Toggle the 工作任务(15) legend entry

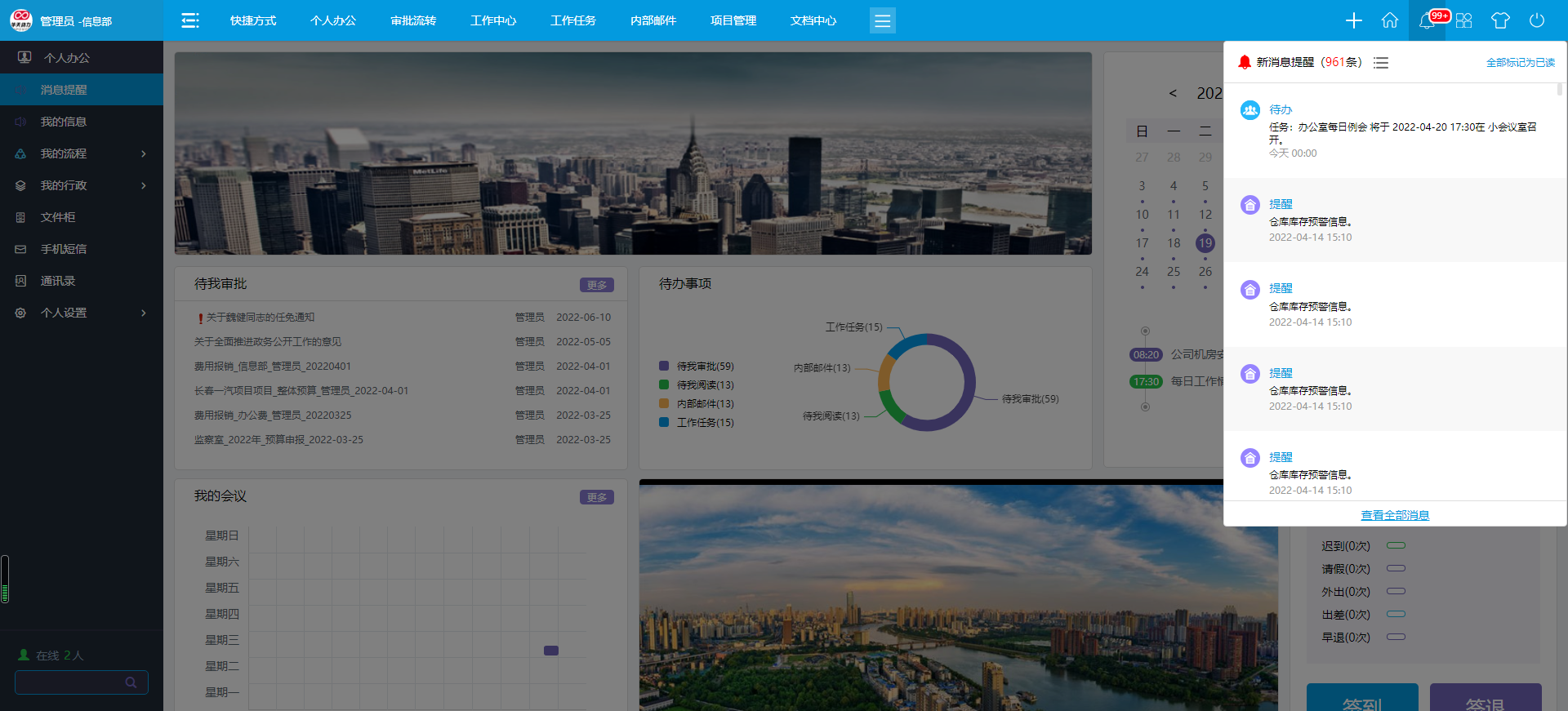[x=697, y=423]
